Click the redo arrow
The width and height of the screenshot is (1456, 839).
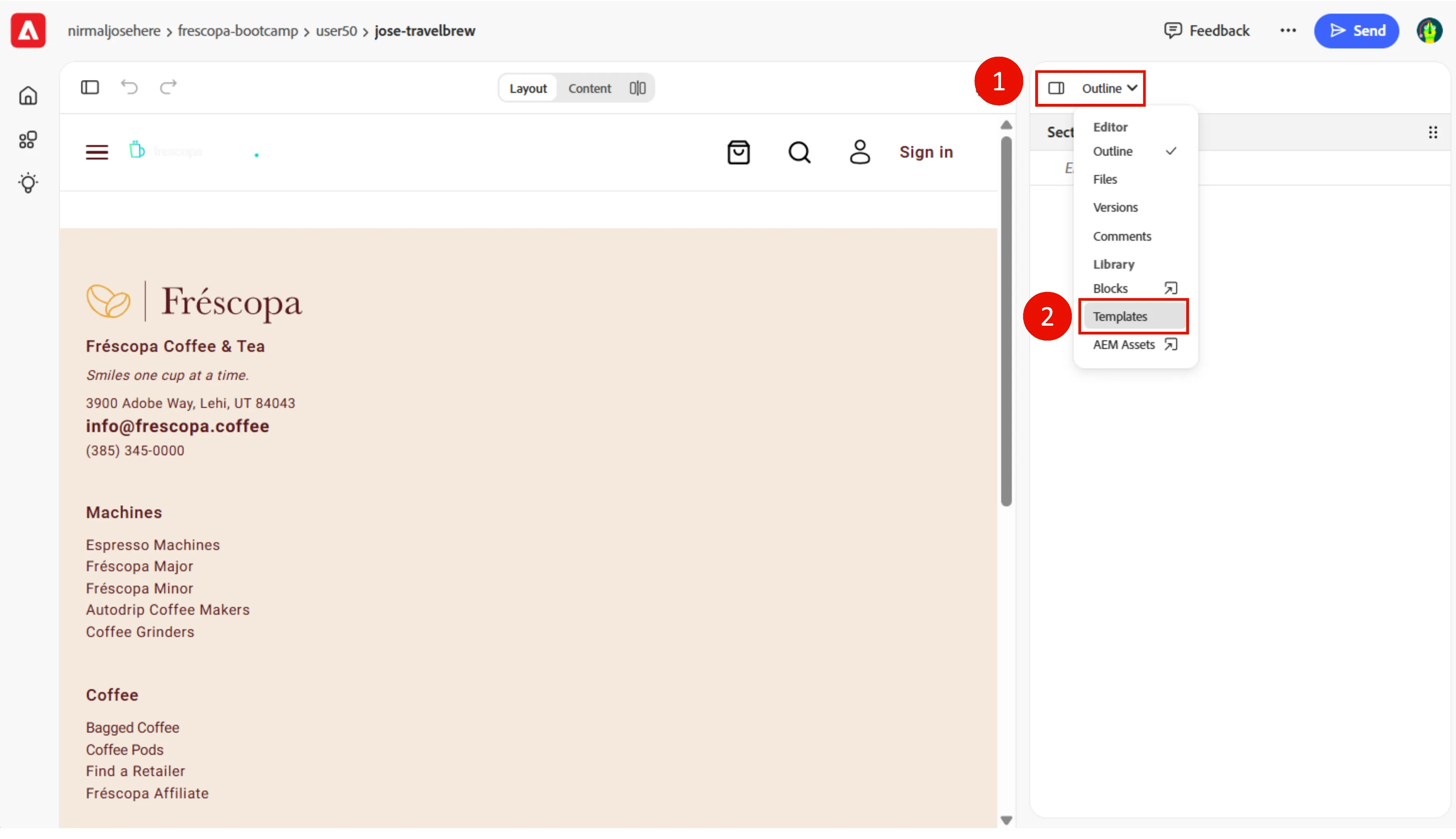tap(168, 88)
